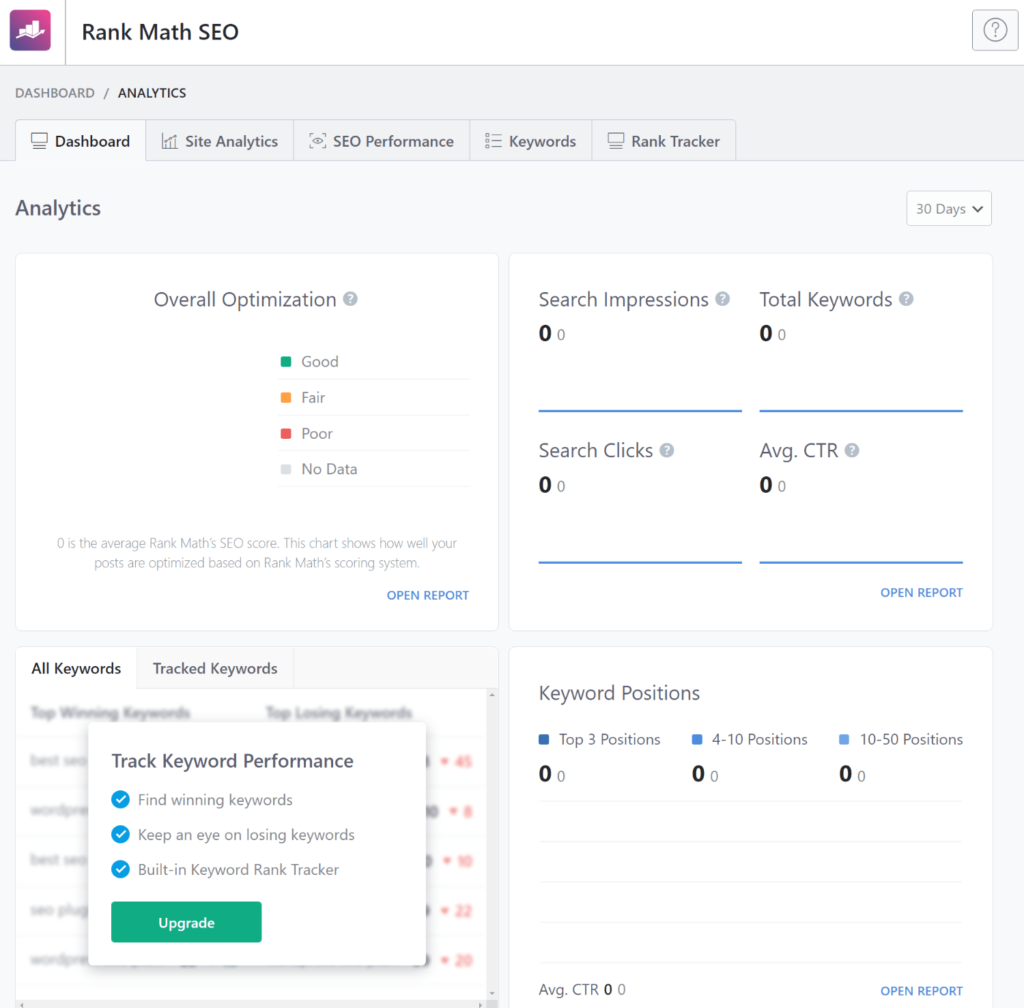1024x1008 pixels.
Task: Click the checkmark beside Find winning keywords
Action: click(120, 800)
